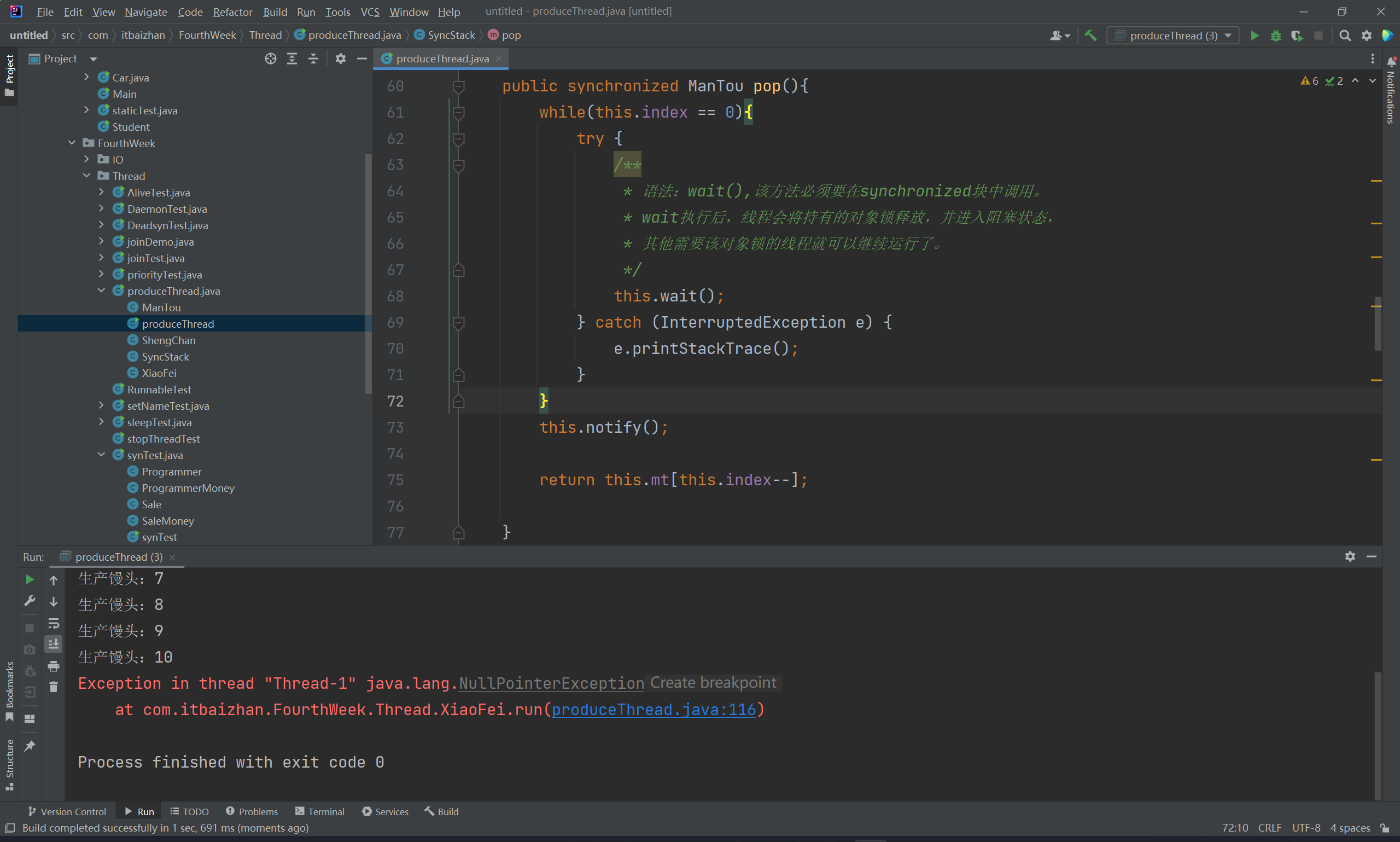This screenshot has height=842, width=1400.
Task: Click the Debug bug icon
Action: 1276,36
